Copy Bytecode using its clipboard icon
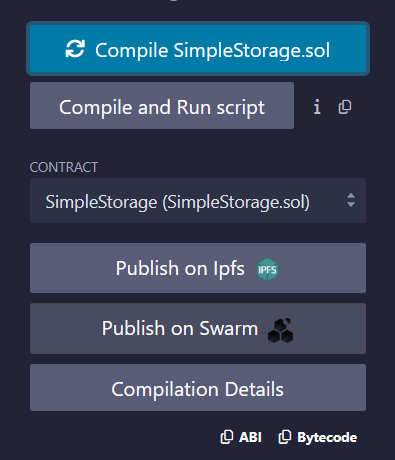This screenshot has width=395, height=460. [x=285, y=437]
